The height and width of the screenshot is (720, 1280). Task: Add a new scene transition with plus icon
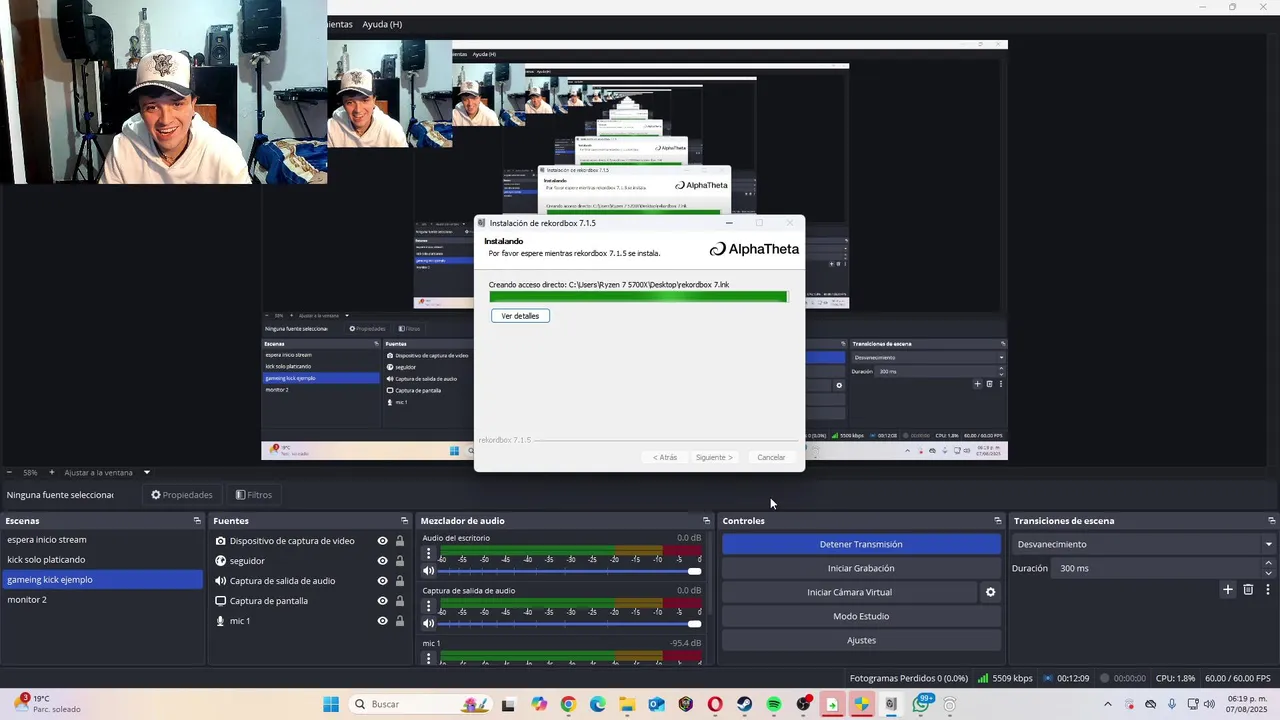point(1228,590)
